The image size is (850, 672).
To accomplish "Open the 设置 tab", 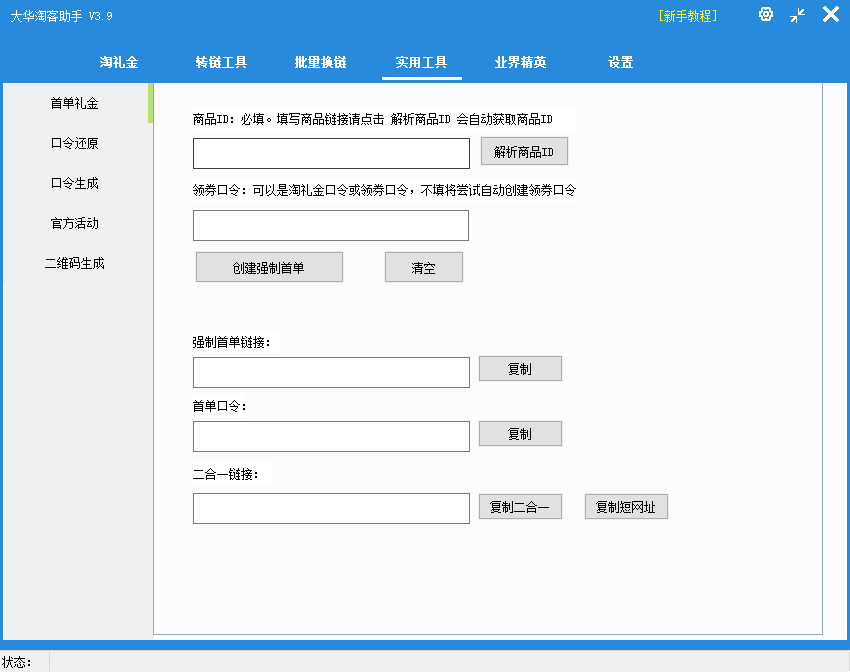I will point(620,62).
